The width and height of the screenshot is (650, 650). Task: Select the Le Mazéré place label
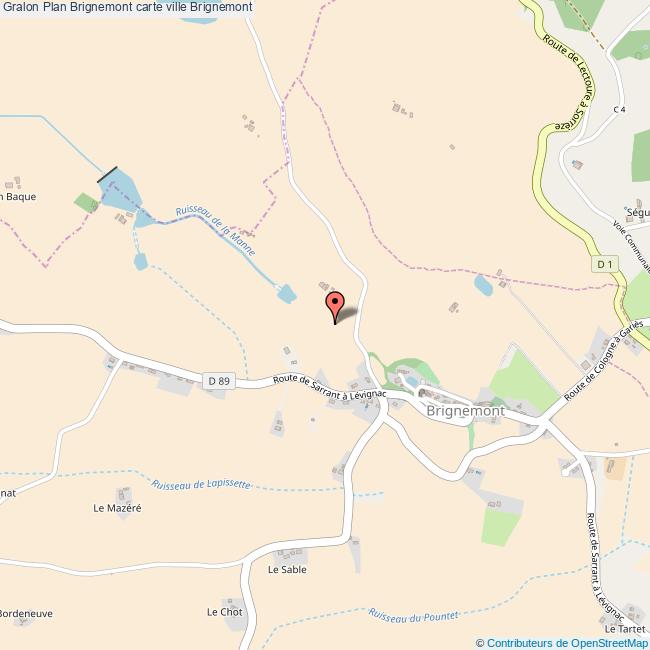(117, 508)
